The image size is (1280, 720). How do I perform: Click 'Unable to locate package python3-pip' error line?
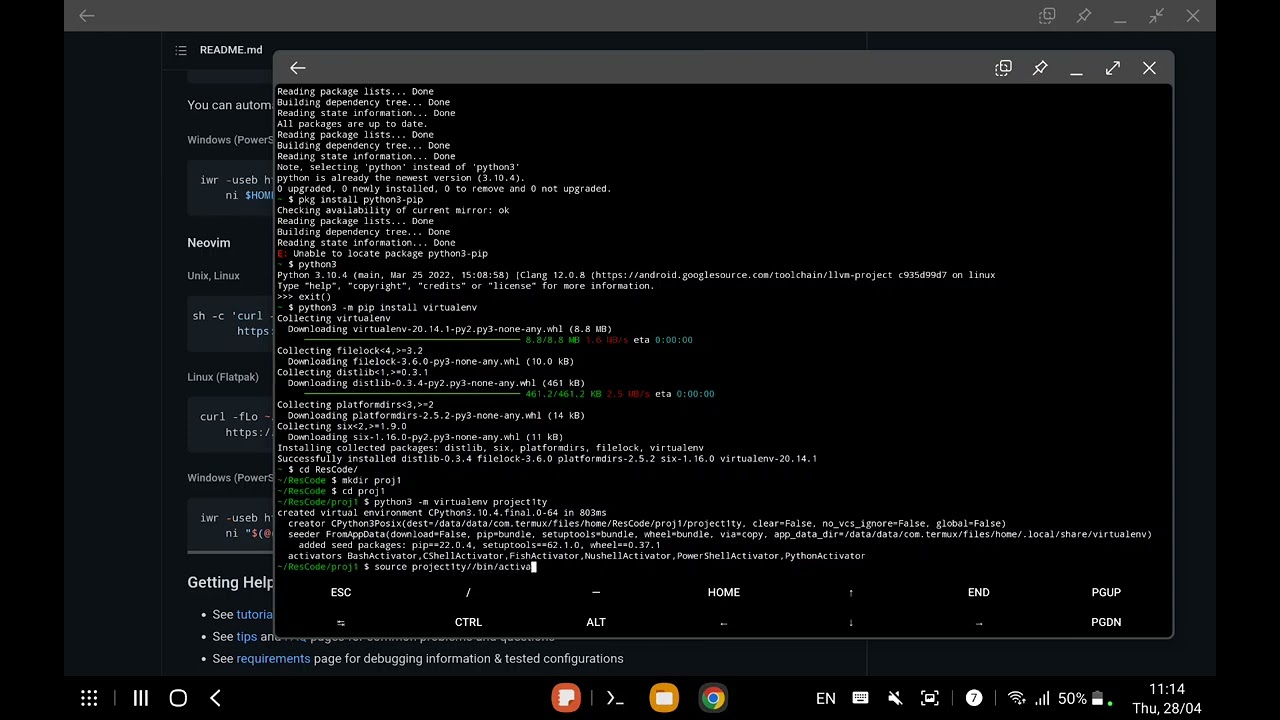coord(382,254)
